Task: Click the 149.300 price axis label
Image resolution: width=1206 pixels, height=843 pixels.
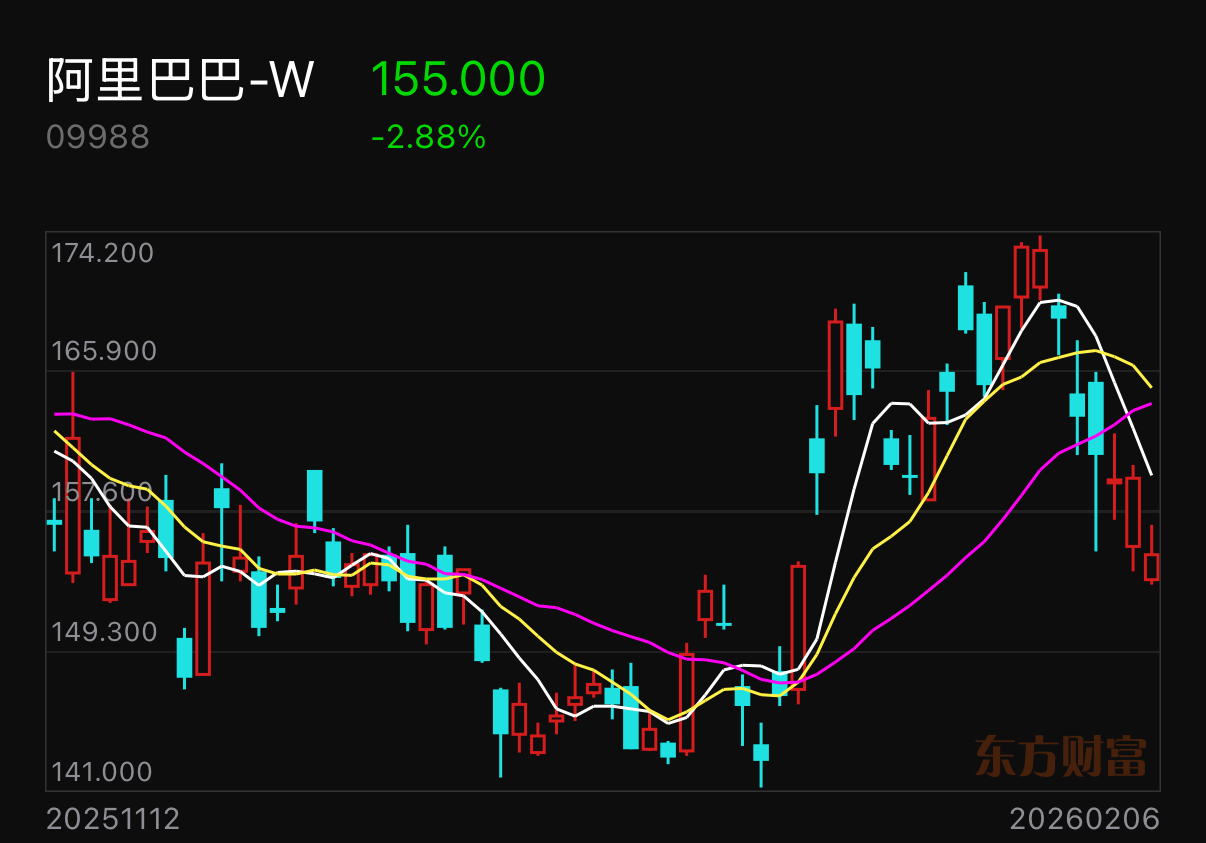Action: pos(102,631)
